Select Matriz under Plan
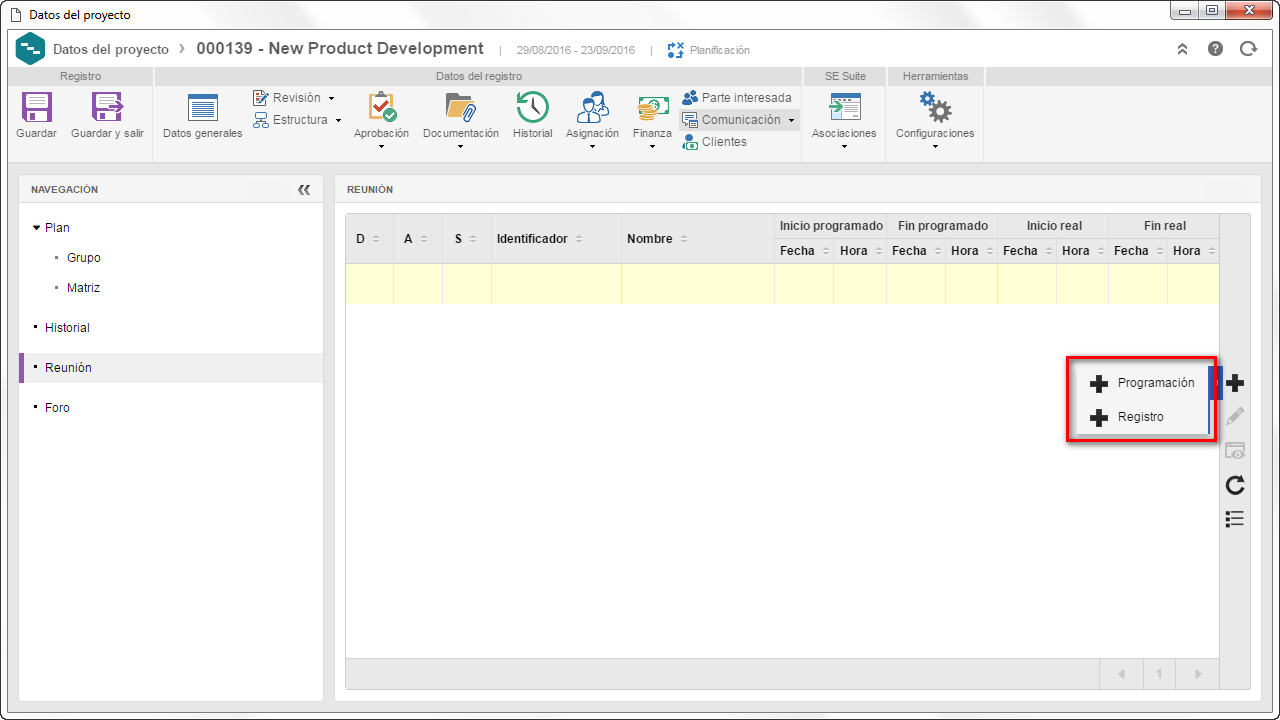 84,288
